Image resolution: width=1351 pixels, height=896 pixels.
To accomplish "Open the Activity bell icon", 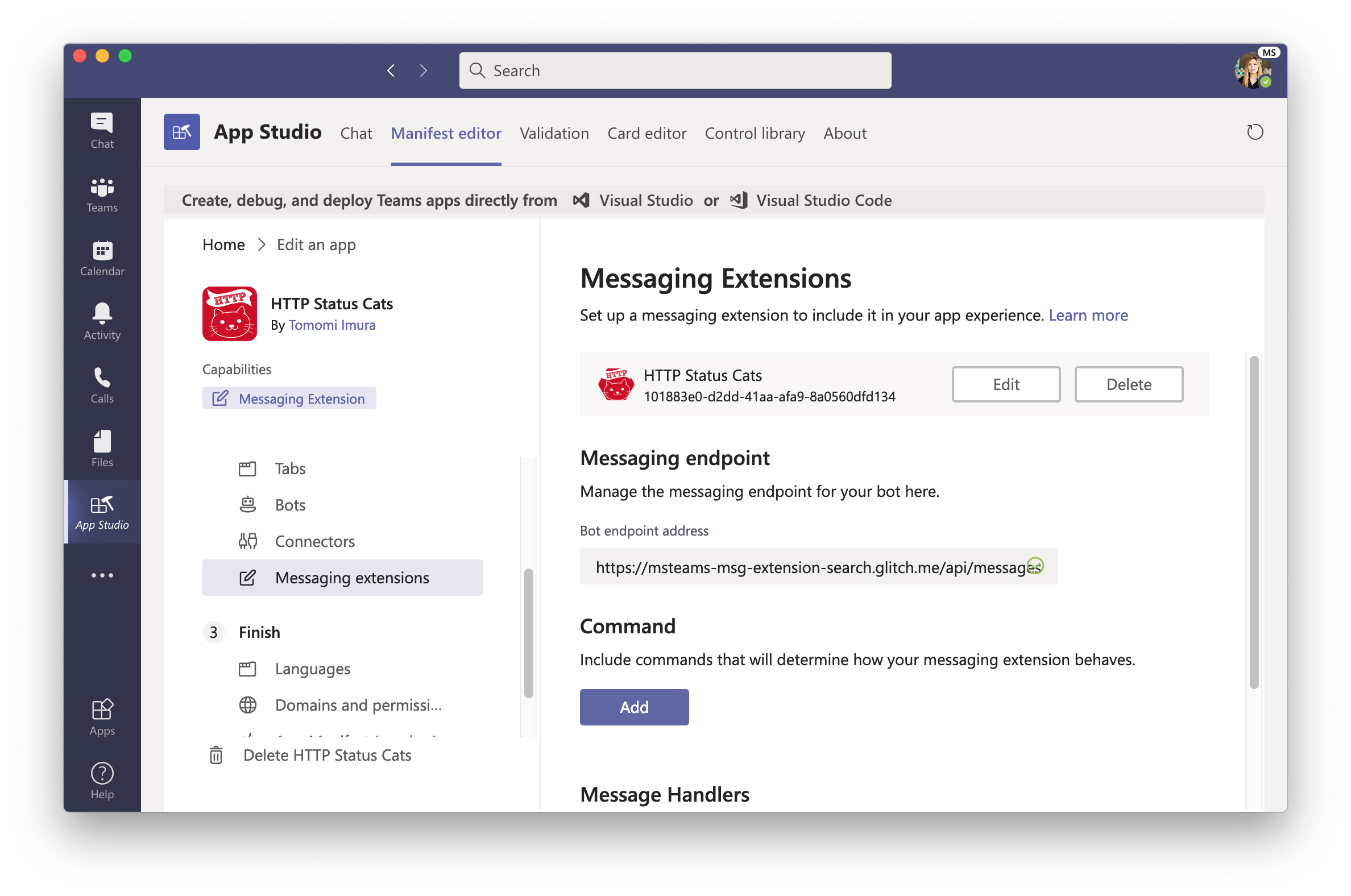I will [x=102, y=321].
